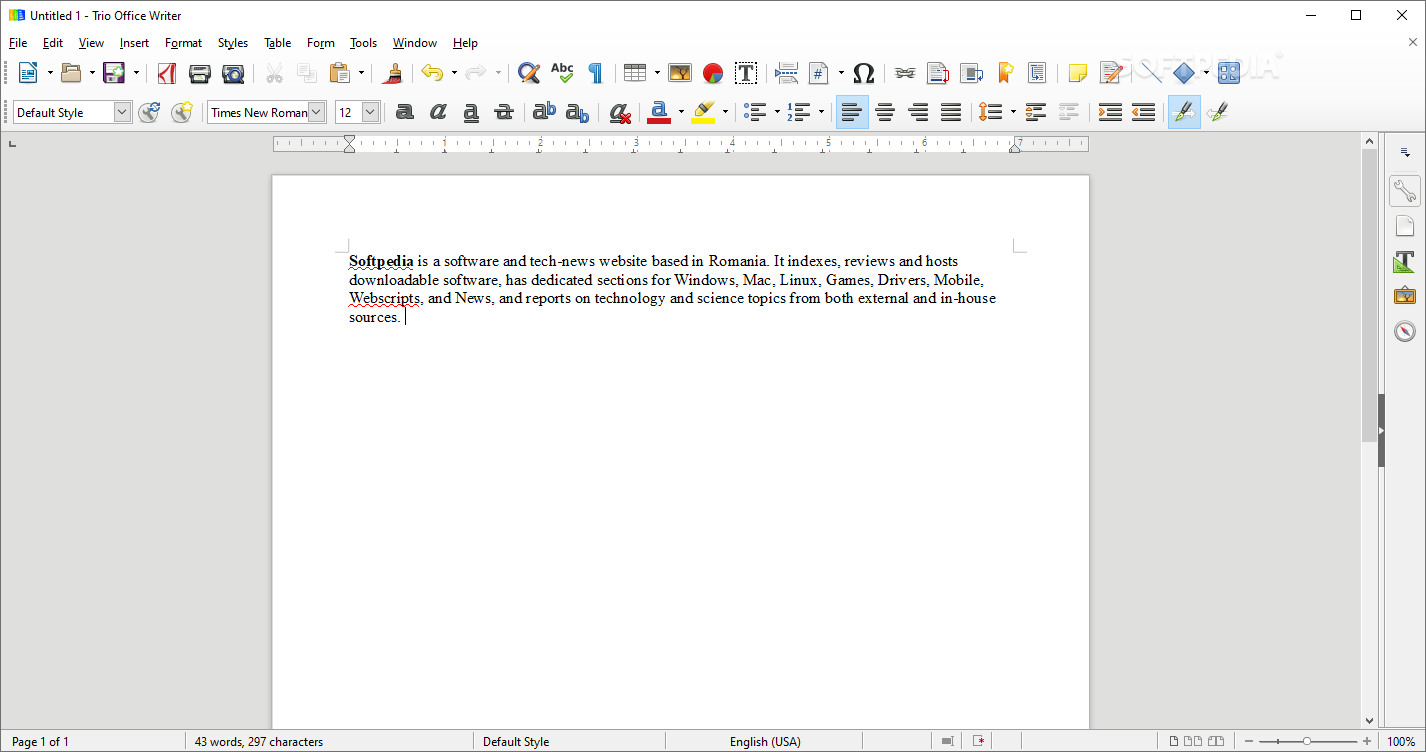Clear direct formatting
The image size is (1426, 752).
tap(620, 112)
